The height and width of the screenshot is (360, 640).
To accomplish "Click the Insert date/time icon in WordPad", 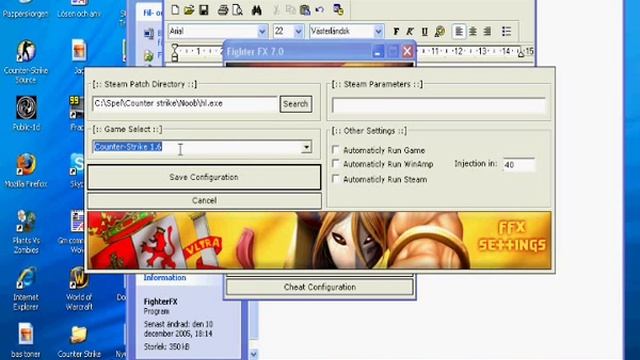I will [338, 10].
